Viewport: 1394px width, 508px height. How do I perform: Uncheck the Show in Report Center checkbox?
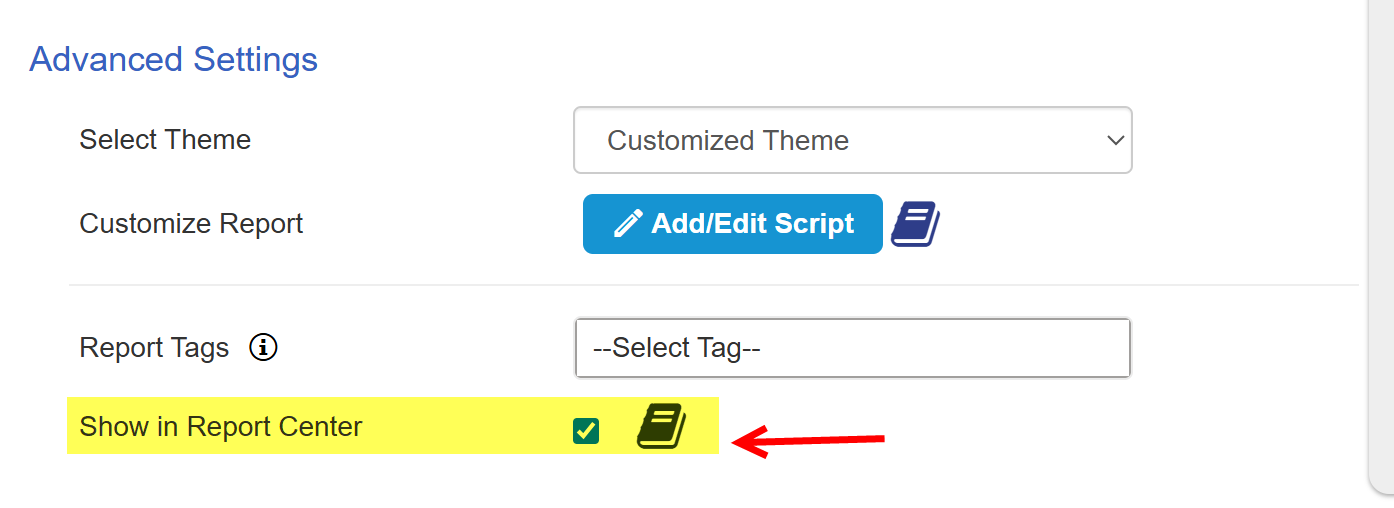click(586, 431)
